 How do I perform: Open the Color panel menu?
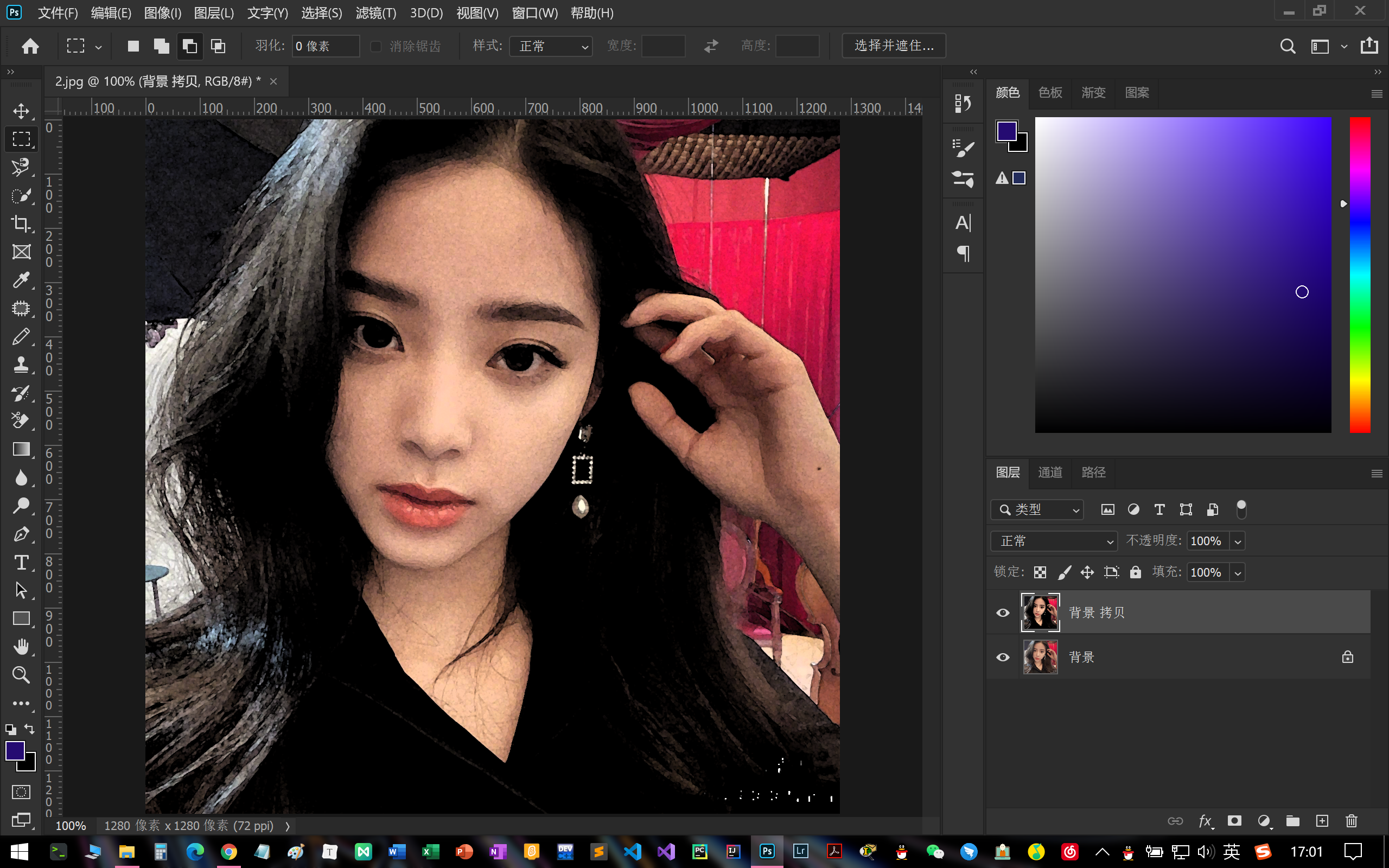[x=1377, y=93]
